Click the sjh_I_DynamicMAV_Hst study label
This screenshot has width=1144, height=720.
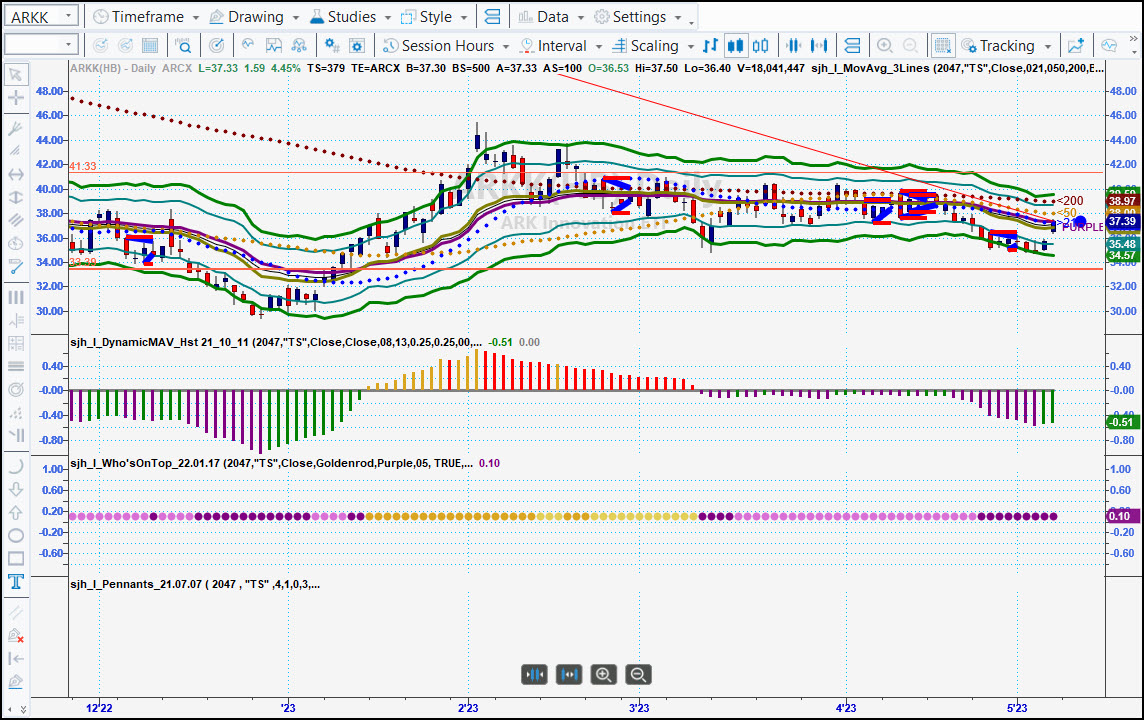point(276,342)
